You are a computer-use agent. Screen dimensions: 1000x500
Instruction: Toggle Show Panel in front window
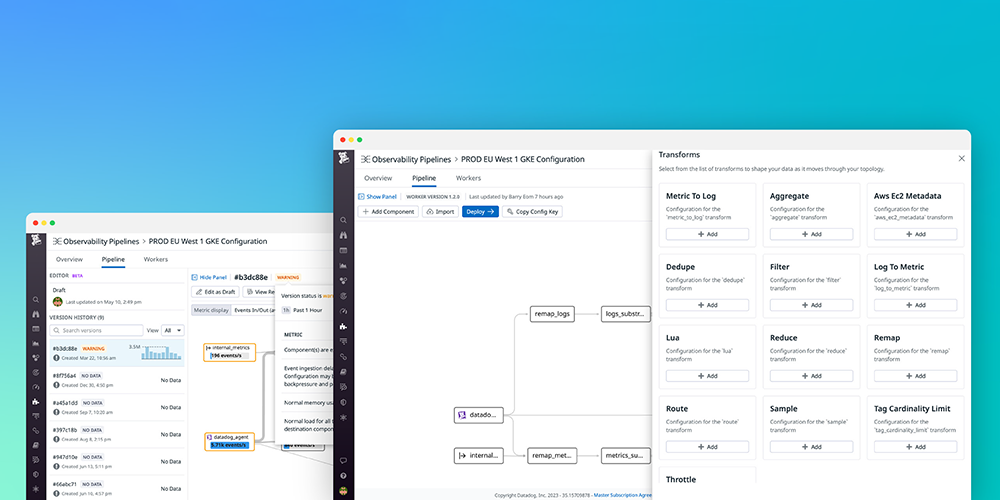click(378, 196)
